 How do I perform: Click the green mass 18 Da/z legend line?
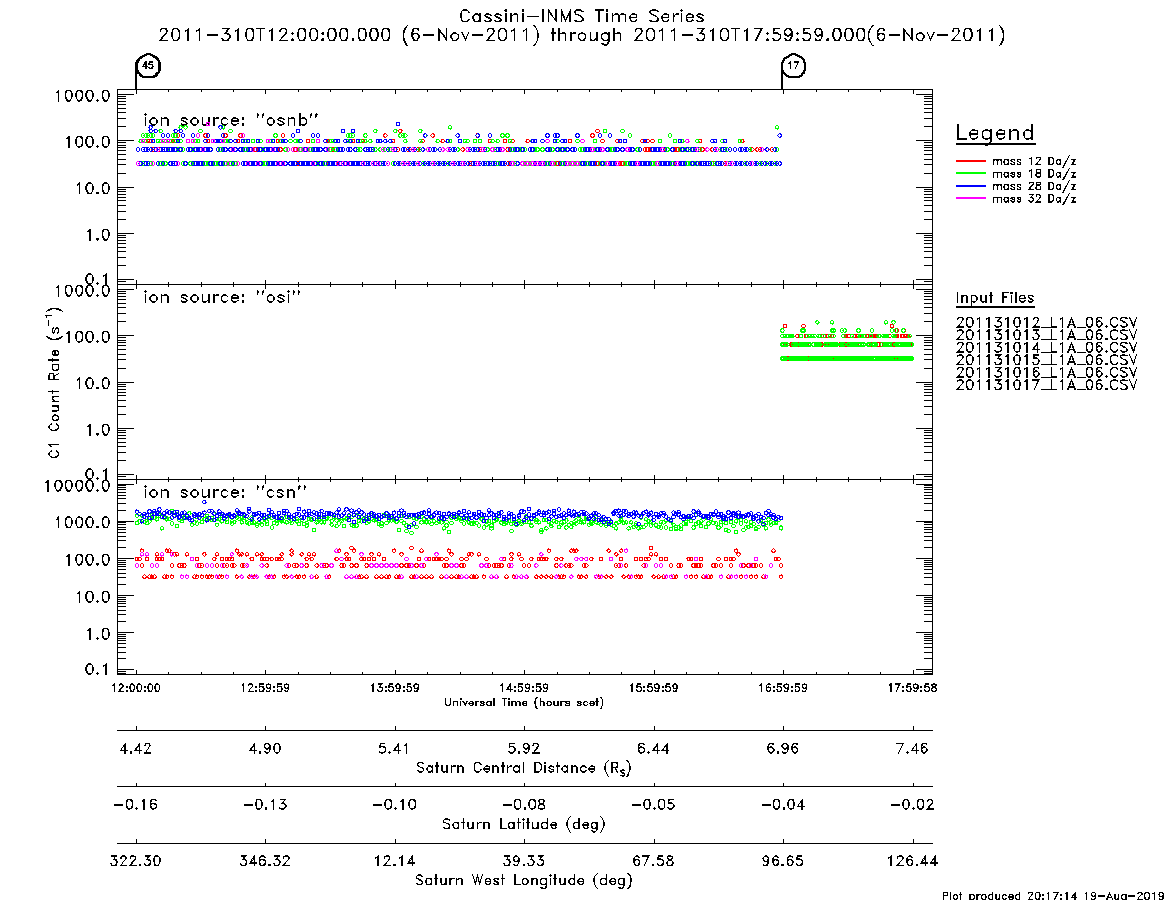970,174
